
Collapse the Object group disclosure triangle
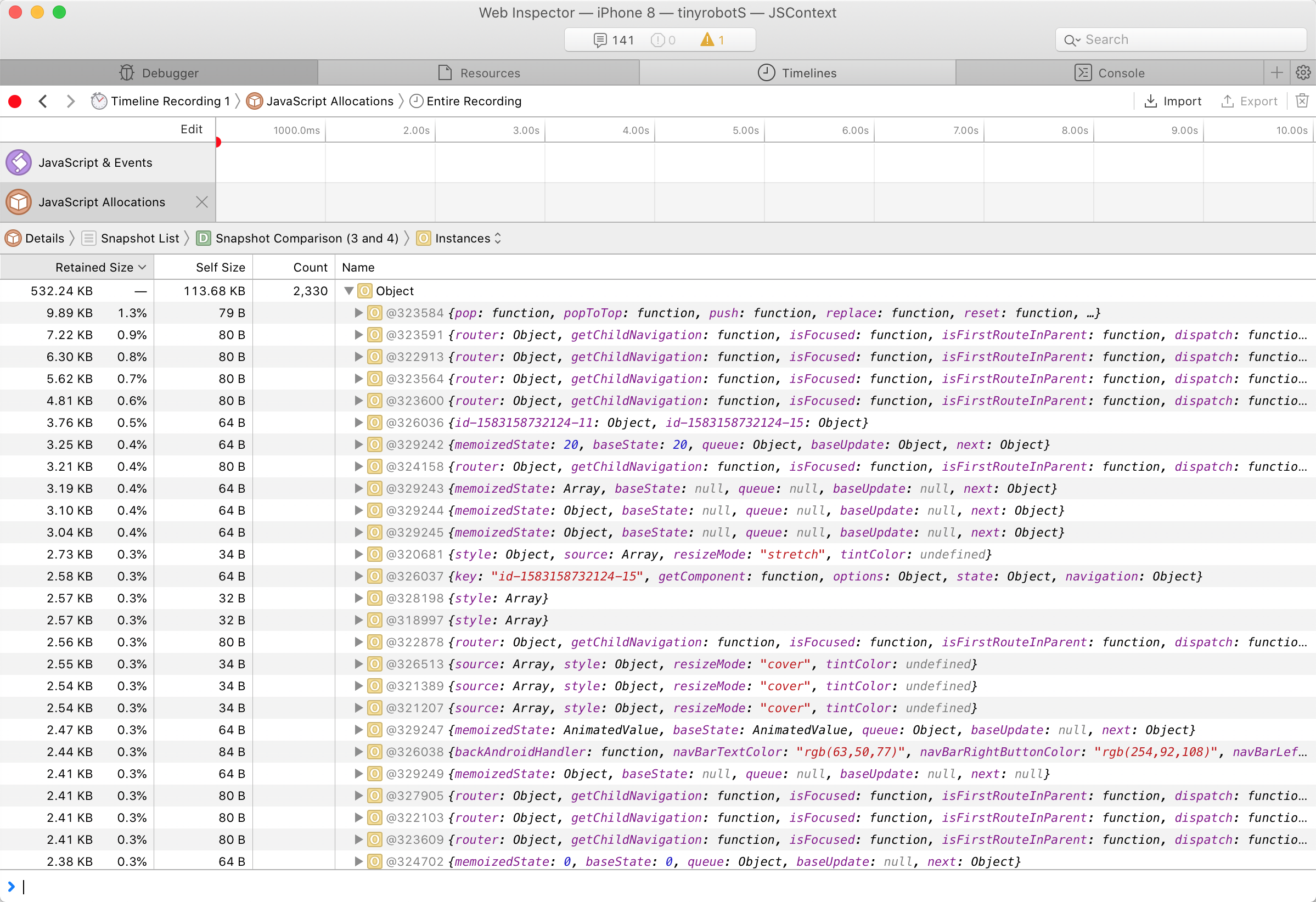coord(349,291)
